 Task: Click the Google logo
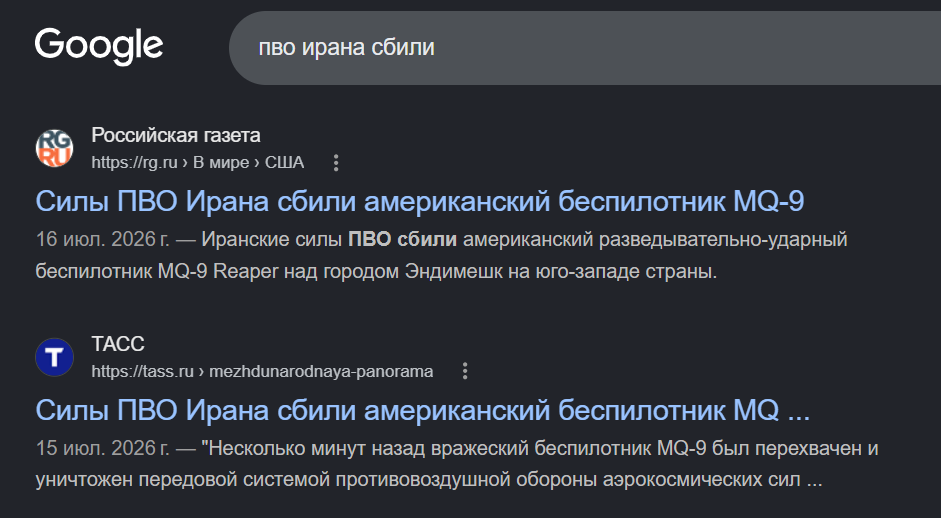point(99,47)
